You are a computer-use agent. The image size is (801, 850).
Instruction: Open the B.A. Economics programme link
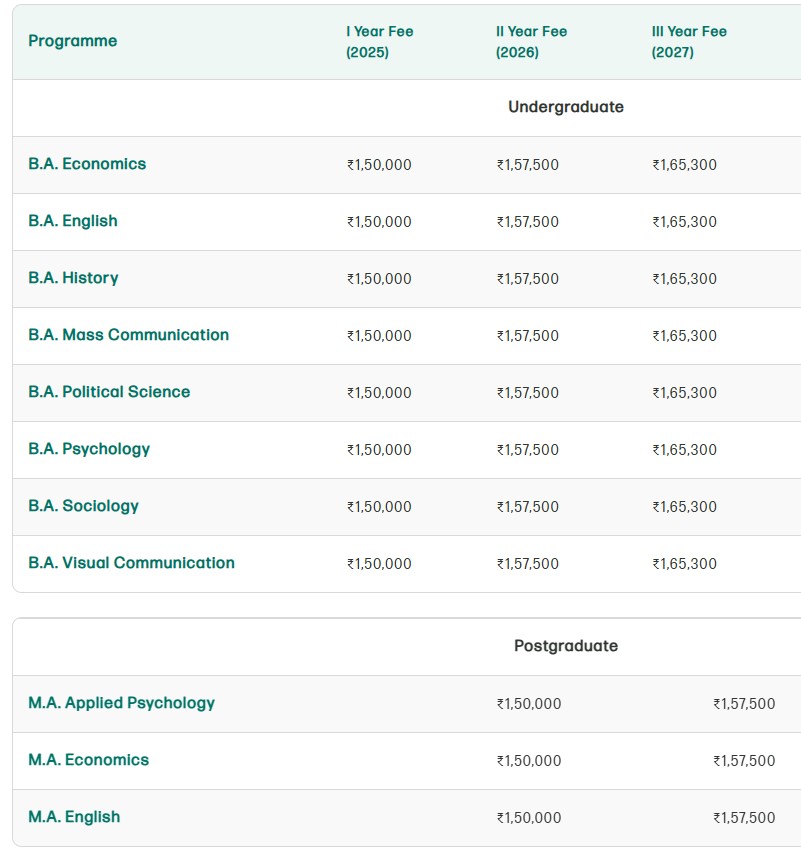(x=87, y=164)
